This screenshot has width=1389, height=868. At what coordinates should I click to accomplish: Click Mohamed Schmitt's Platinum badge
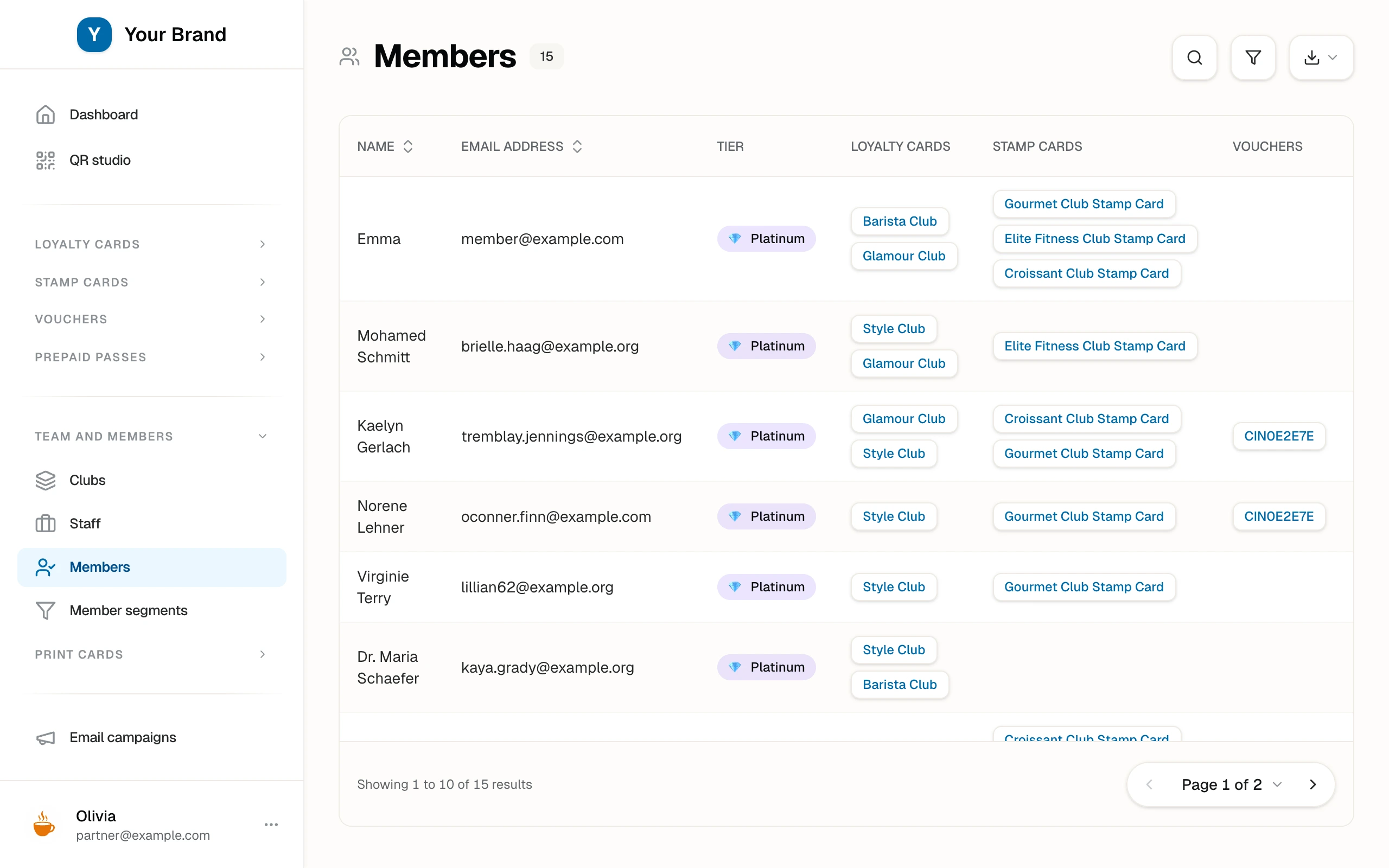(766, 346)
